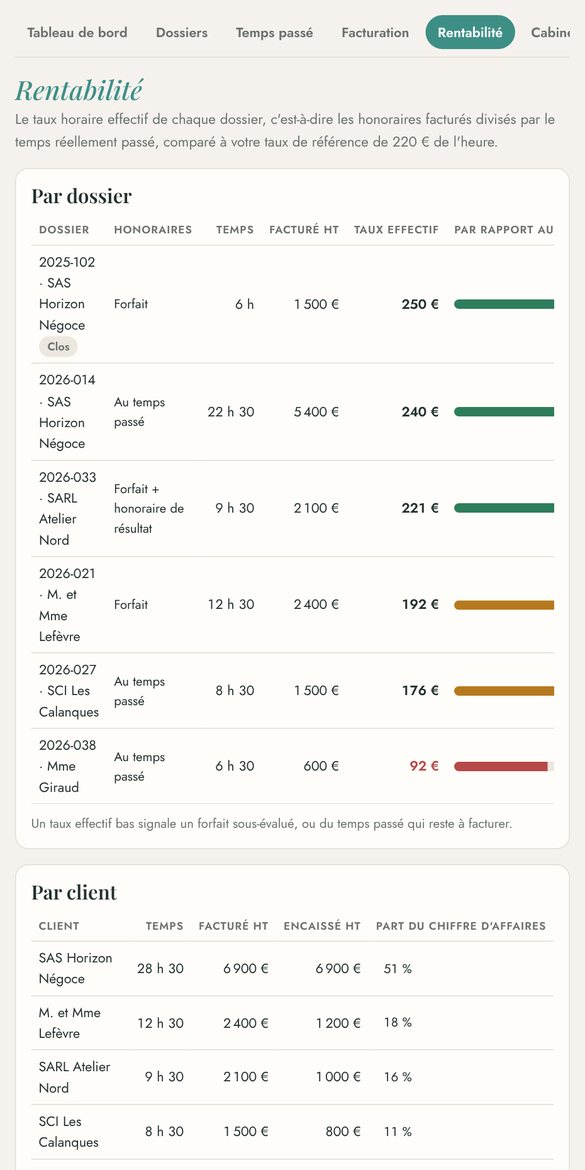The height and width of the screenshot is (1170, 585).
Task: Select the active Rentabilité tab
Action: tap(470, 32)
